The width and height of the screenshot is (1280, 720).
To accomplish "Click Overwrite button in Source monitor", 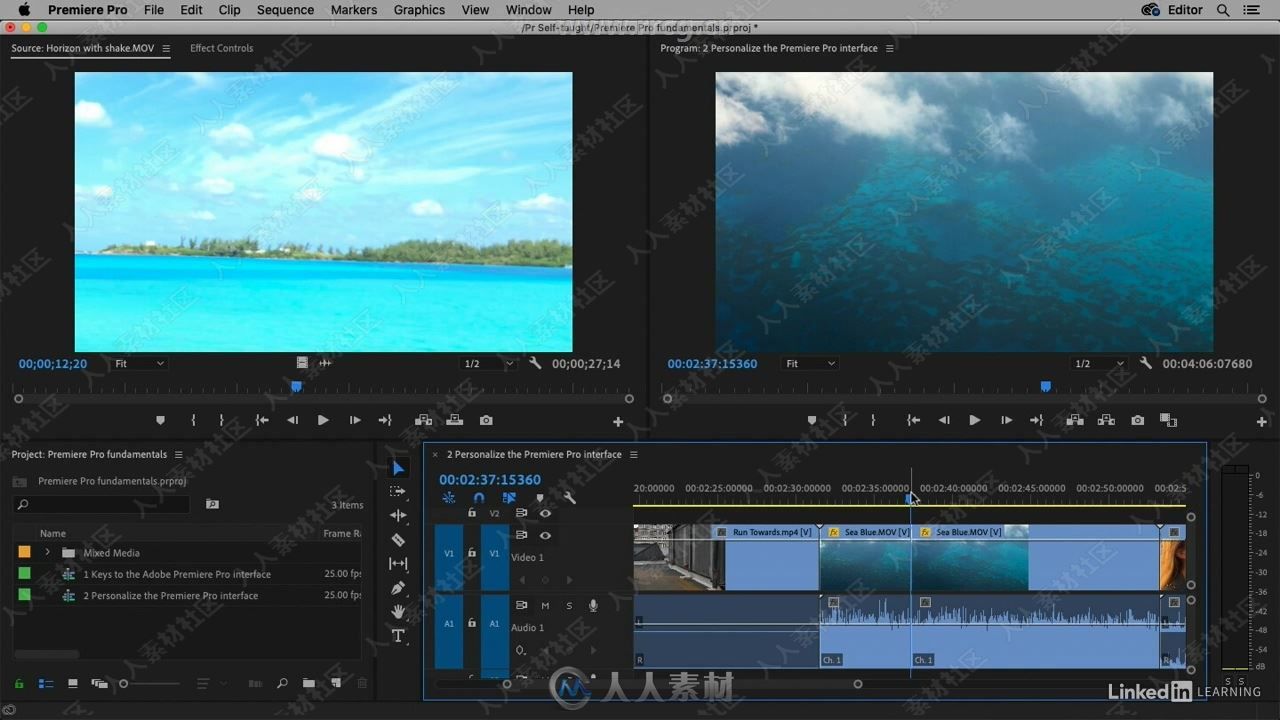I will 455,421.
